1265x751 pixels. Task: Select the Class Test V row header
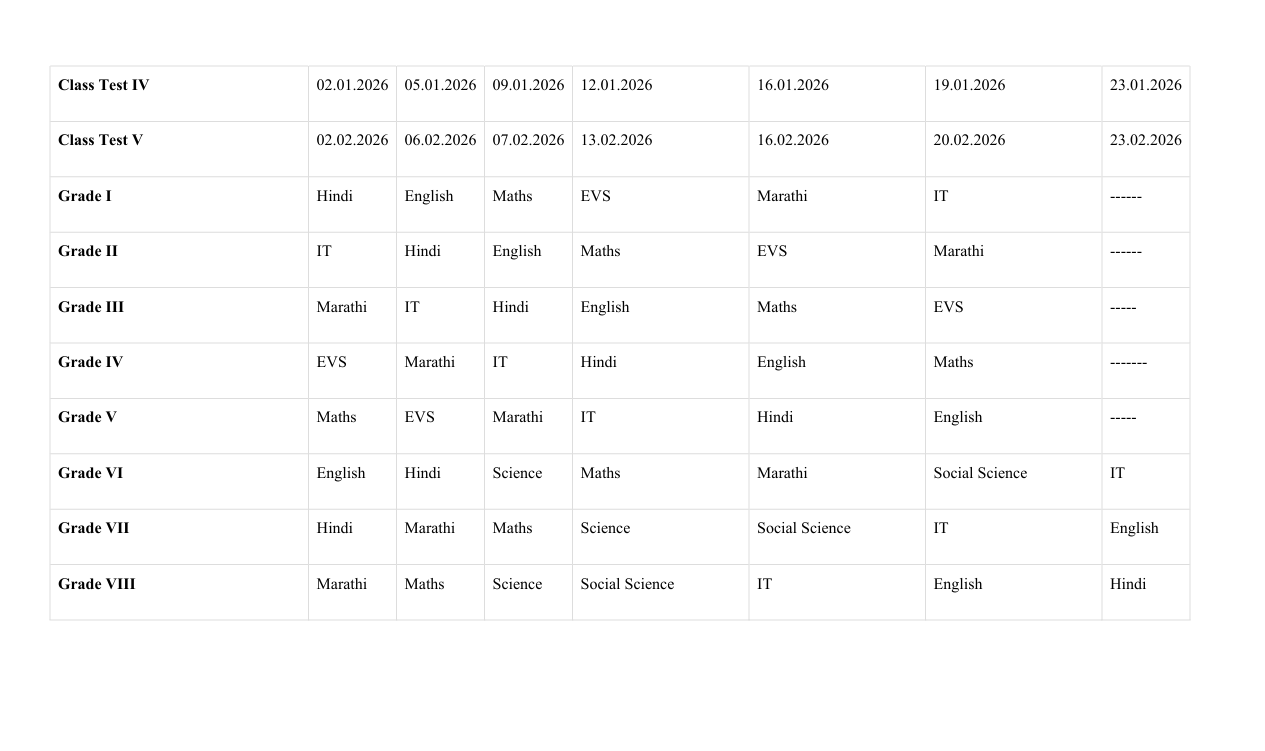pyautogui.click(x=101, y=140)
